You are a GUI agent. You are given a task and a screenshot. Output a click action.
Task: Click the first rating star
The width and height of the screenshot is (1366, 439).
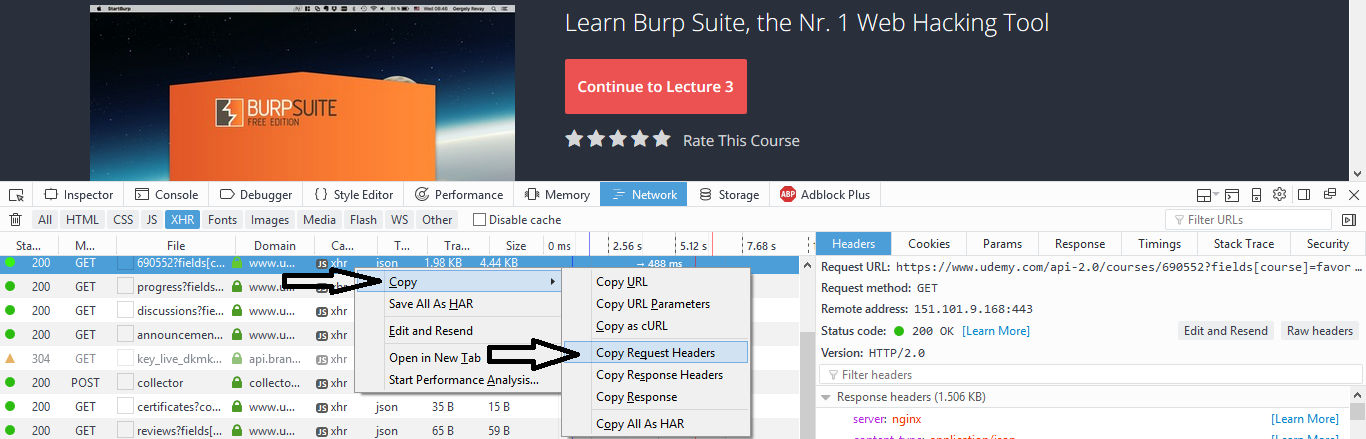[x=574, y=139]
